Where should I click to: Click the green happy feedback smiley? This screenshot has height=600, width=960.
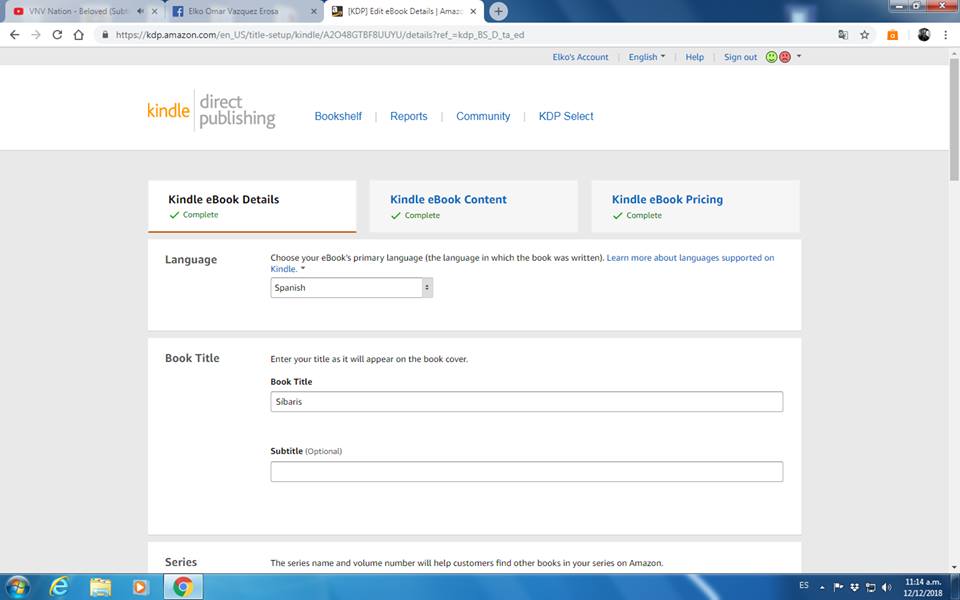[x=771, y=57]
